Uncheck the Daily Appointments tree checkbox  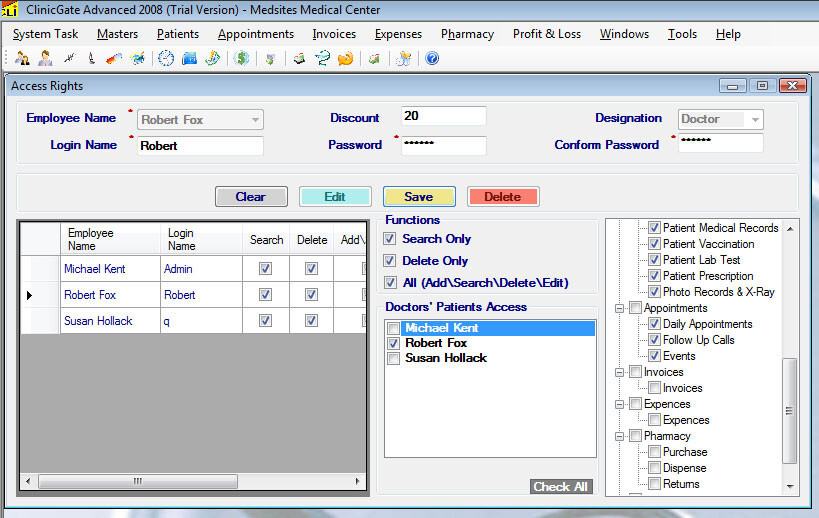654,324
